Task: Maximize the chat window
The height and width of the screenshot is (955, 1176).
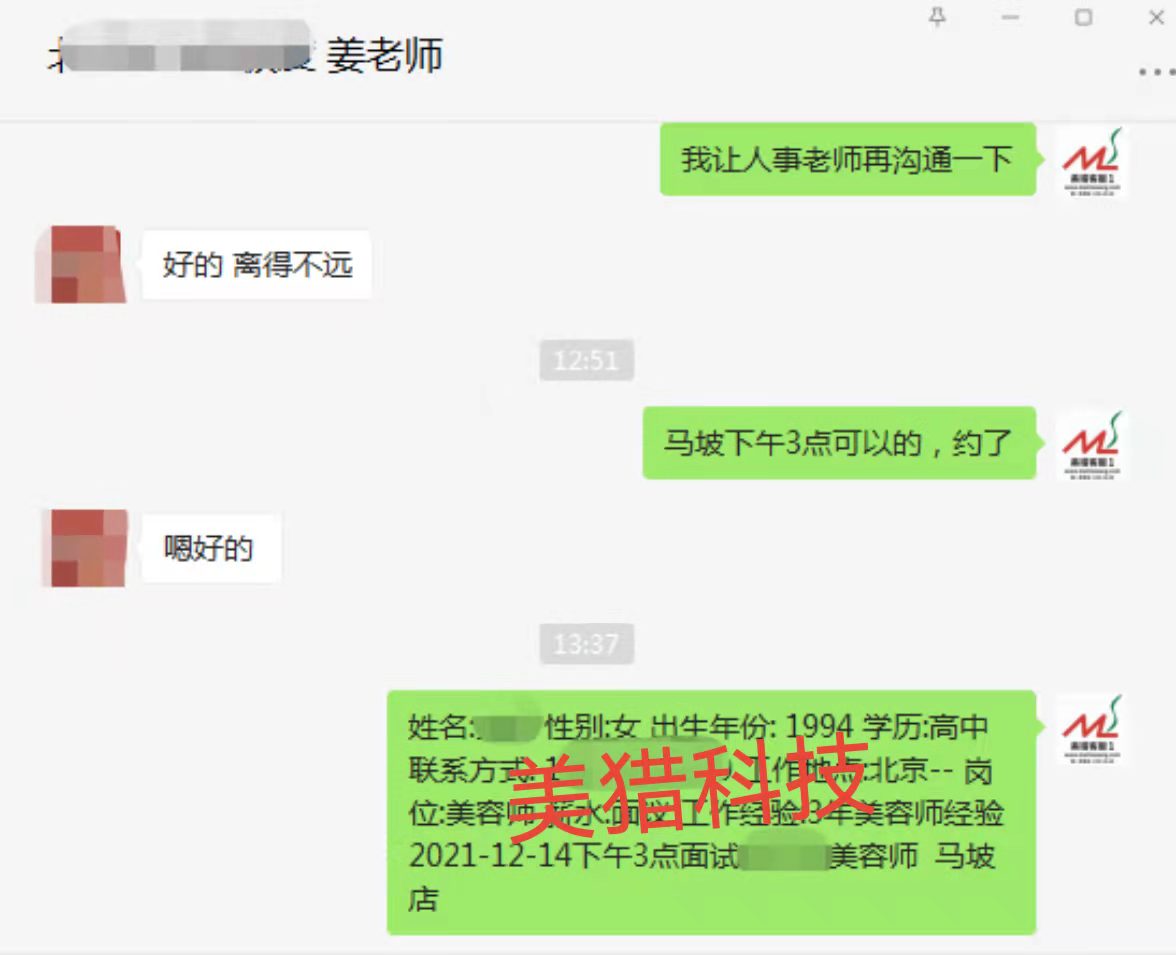Action: pyautogui.click(x=1083, y=17)
